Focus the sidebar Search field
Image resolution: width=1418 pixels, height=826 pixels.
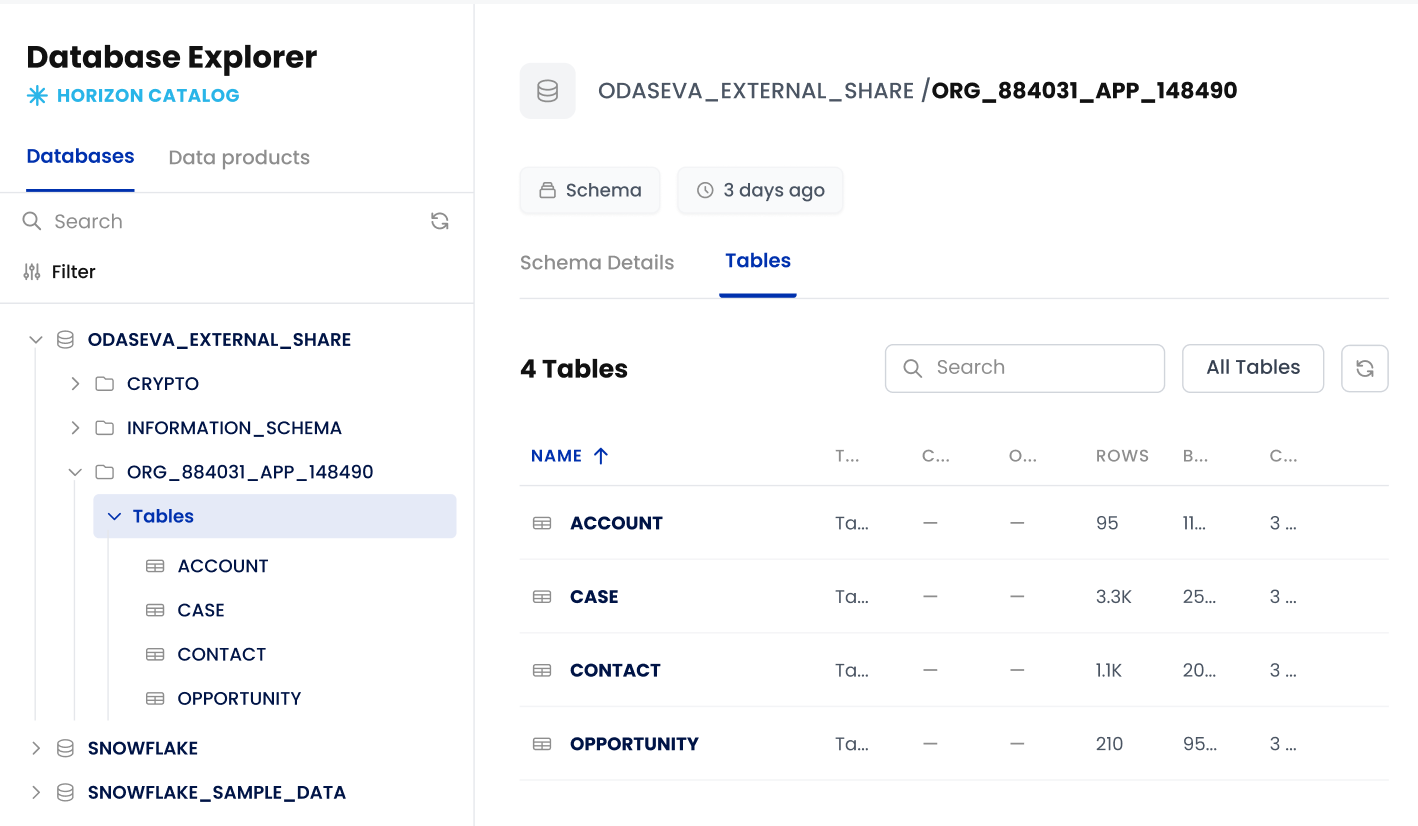(x=224, y=221)
